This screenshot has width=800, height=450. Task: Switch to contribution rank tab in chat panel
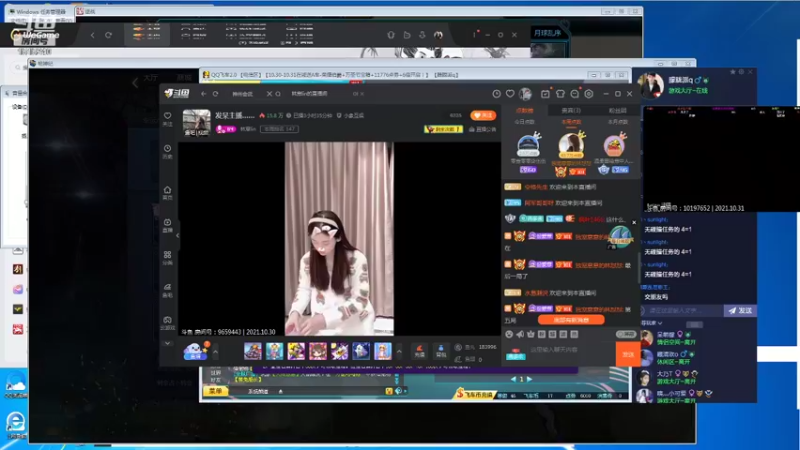pyautogui.click(x=524, y=110)
